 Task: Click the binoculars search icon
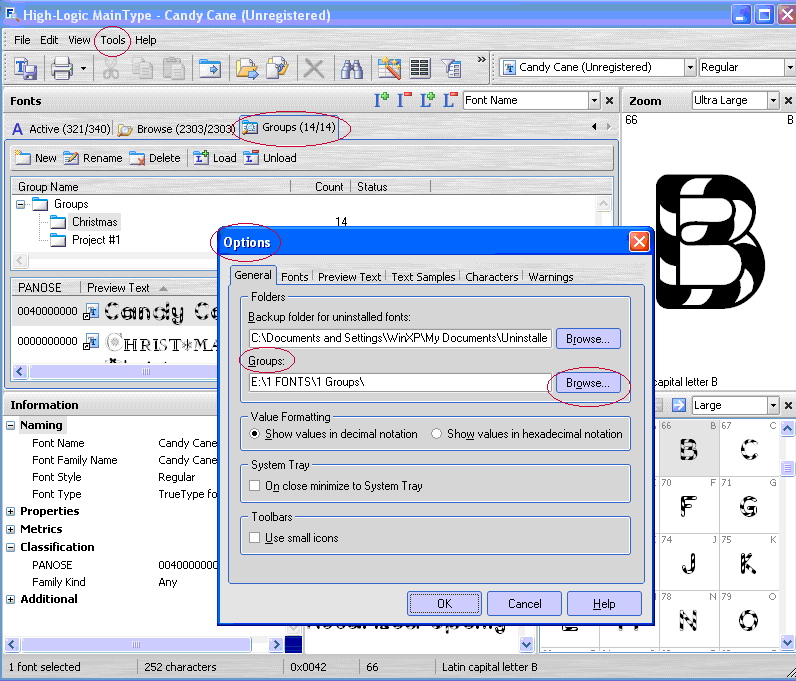(x=351, y=68)
